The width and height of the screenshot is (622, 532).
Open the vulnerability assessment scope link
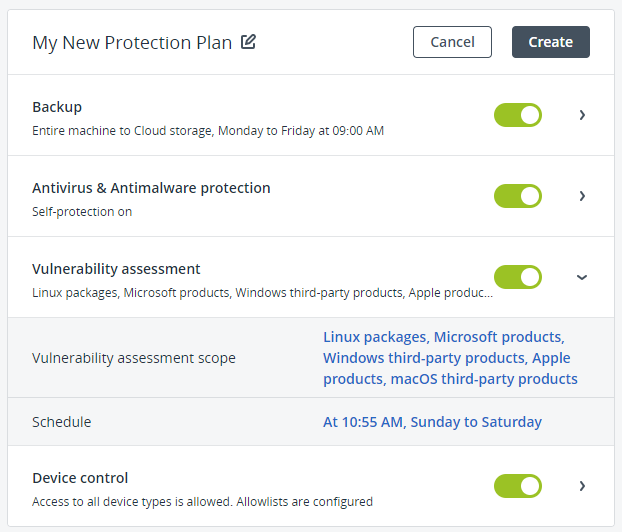pyautogui.click(x=450, y=358)
